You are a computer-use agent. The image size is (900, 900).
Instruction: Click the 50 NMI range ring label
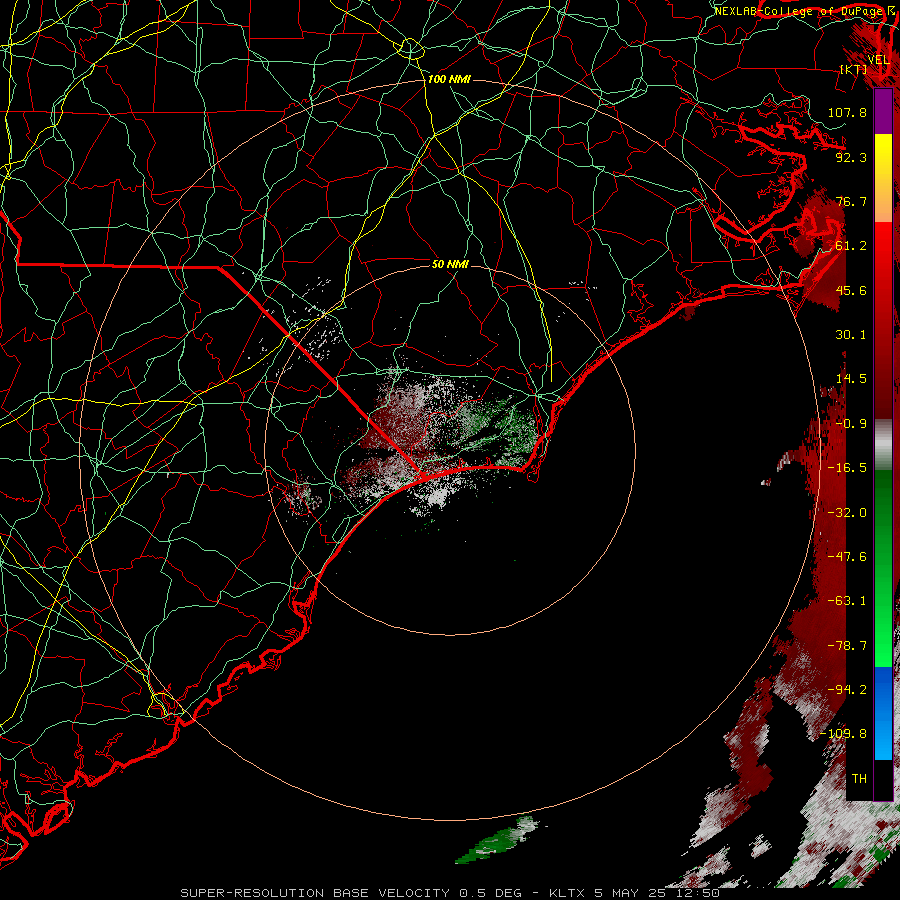[x=450, y=264]
